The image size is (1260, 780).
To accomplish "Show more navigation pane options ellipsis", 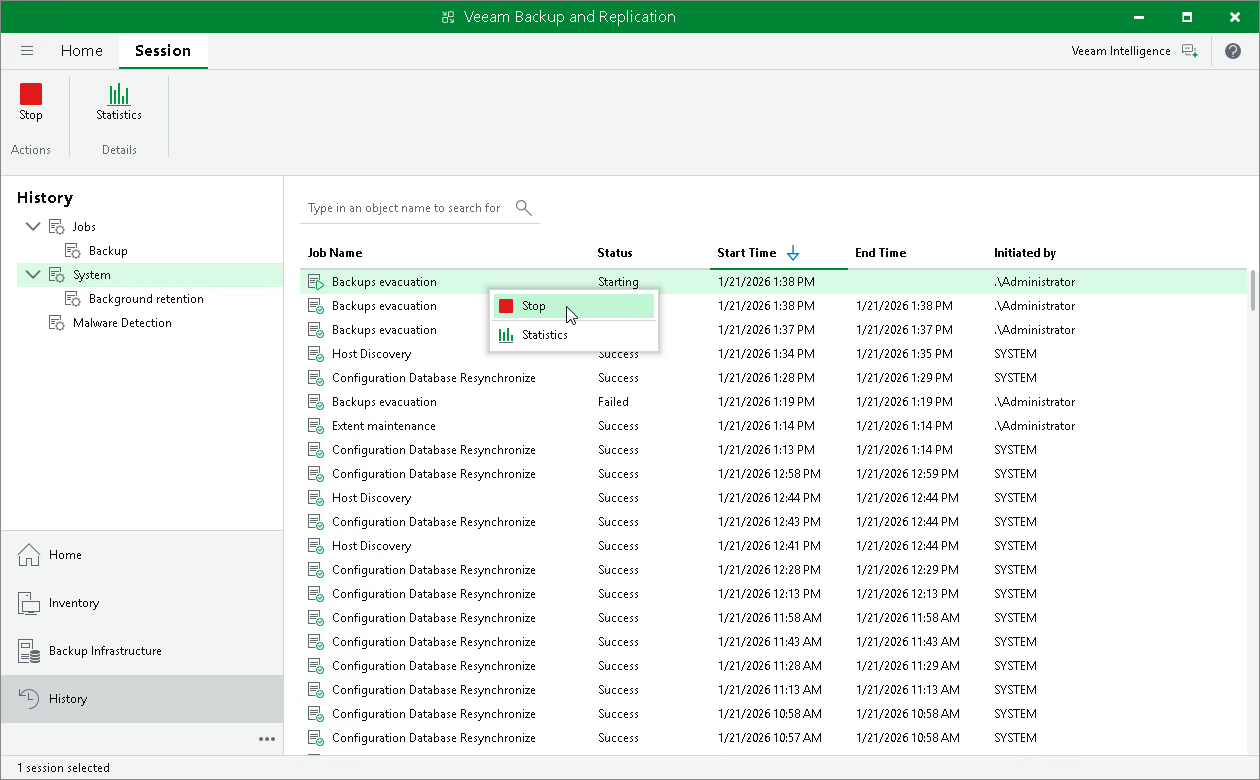I will click(267, 739).
